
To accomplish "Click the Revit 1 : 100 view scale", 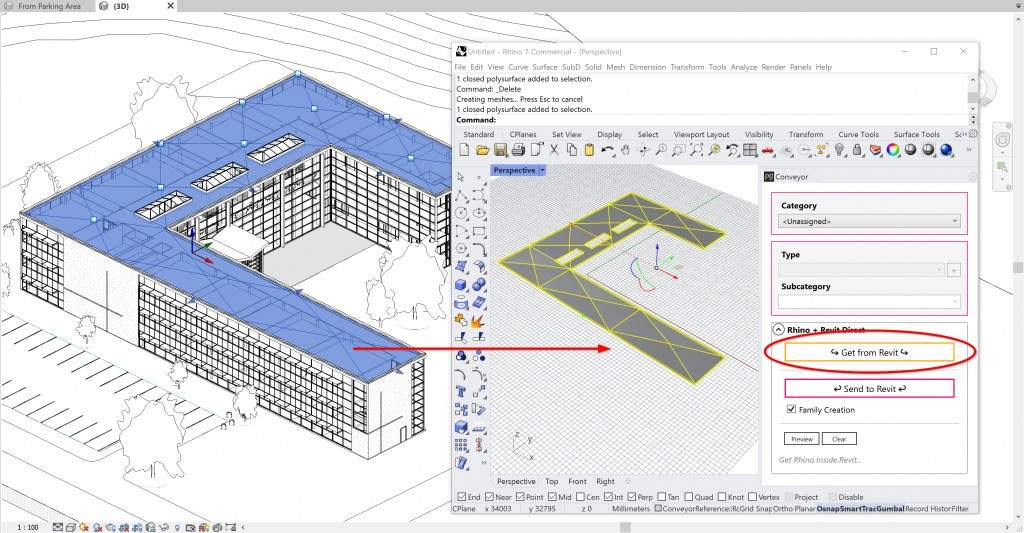I will pos(27,527).
